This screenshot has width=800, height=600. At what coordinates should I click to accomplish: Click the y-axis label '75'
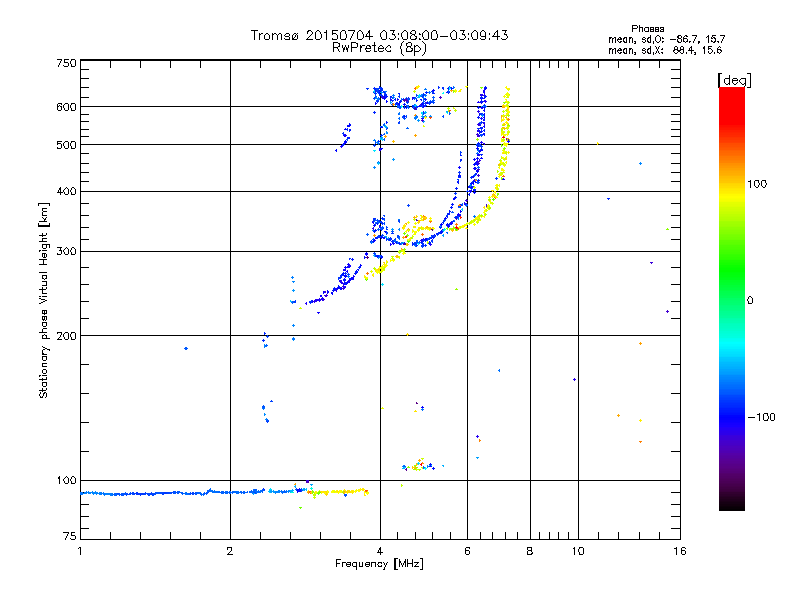(x=70, y=536)
